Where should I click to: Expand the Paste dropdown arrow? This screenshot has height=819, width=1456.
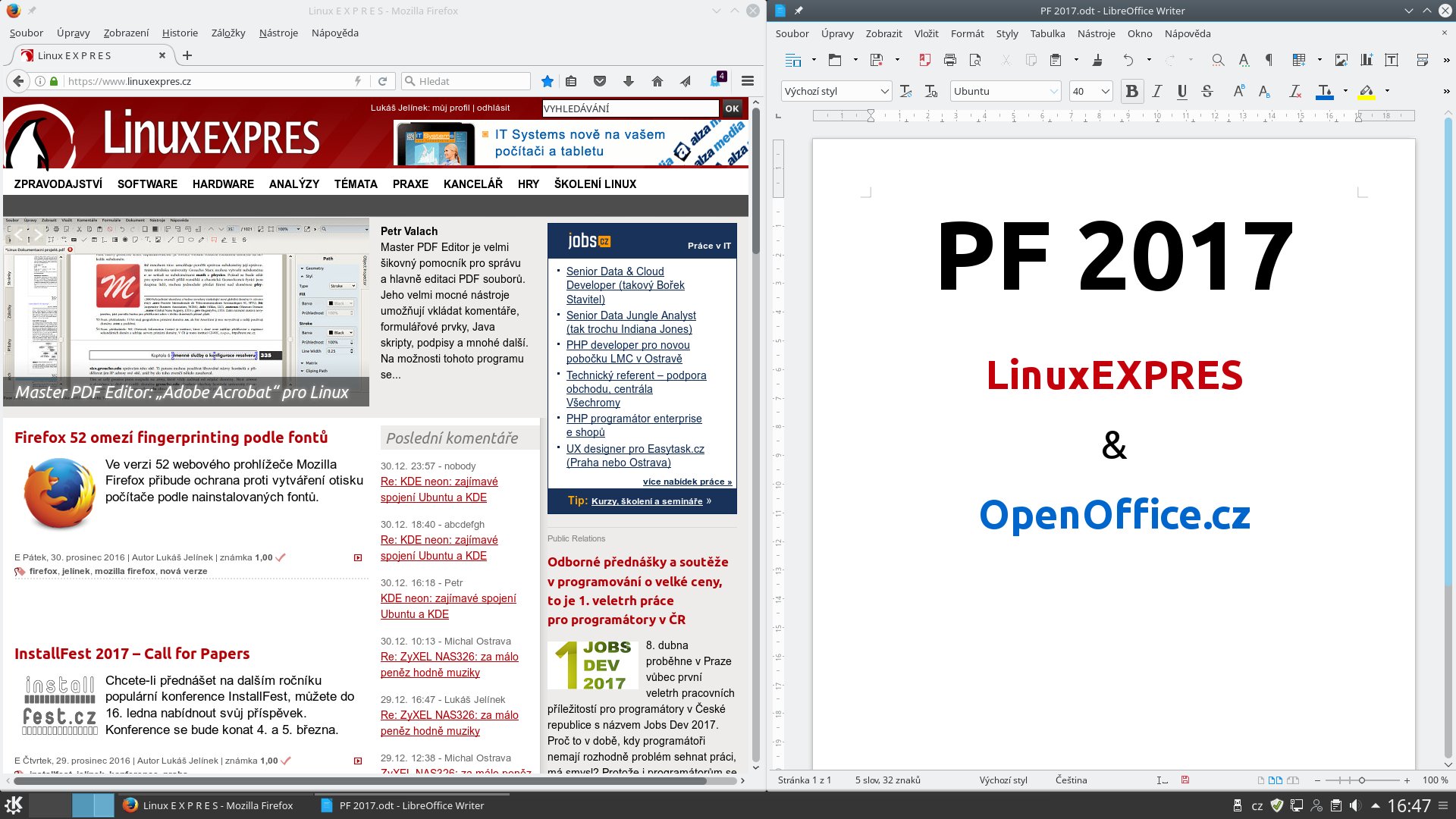pos(1075,60)
